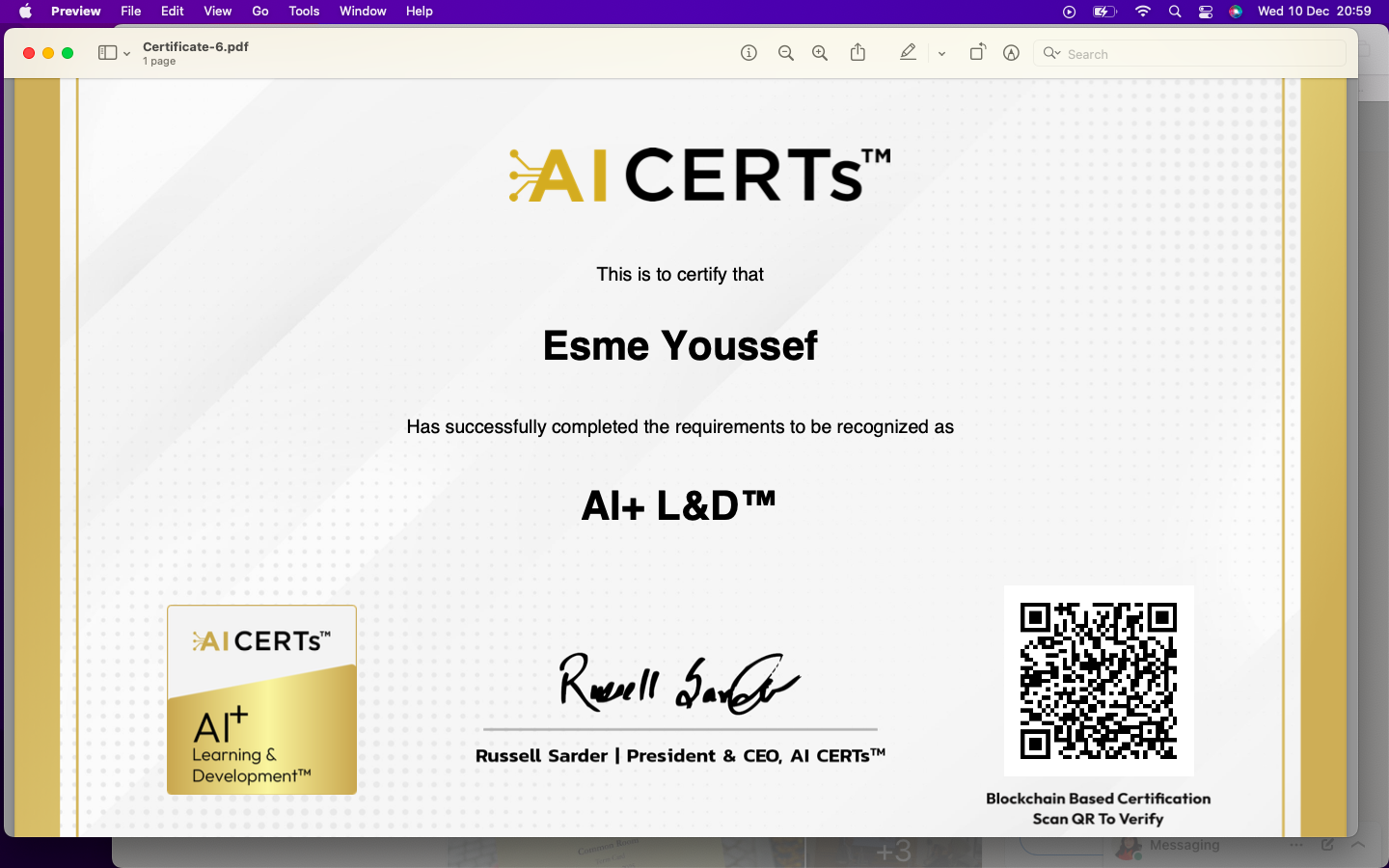Rotate the page using the toolbar icon
This screenshot has width=1389, height=868.
[977, 52]
